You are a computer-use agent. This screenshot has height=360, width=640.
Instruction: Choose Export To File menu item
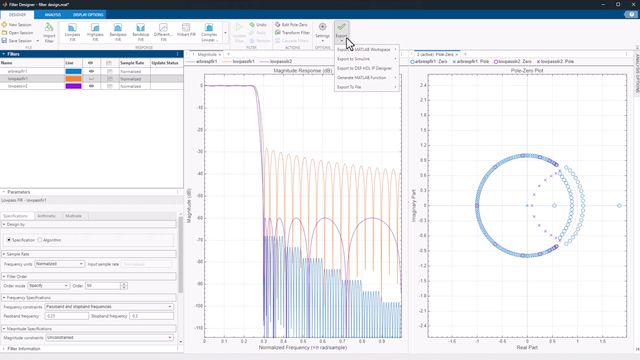pos(367,87)
